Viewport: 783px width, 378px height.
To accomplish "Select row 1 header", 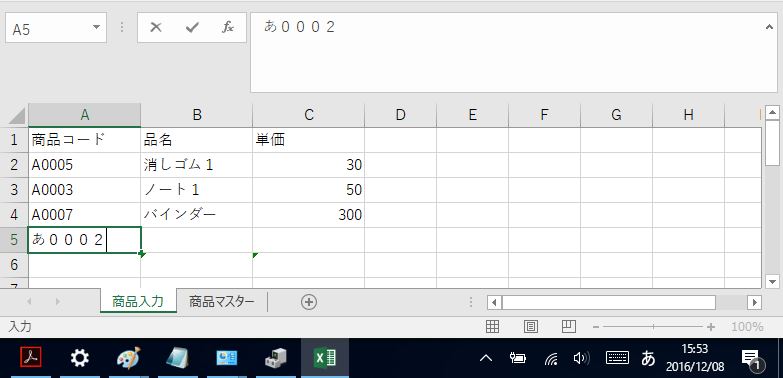I will (x=14, y=140).
